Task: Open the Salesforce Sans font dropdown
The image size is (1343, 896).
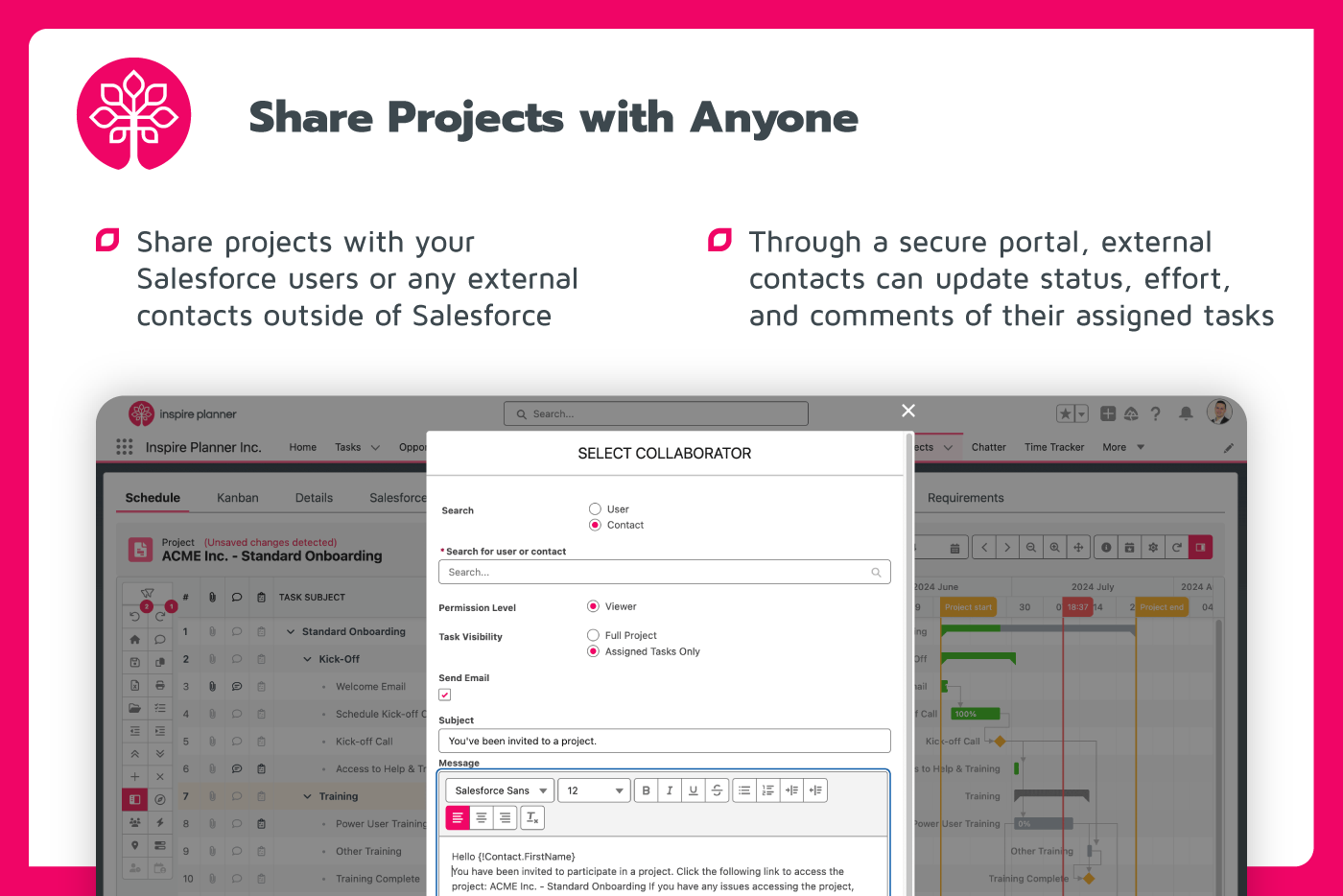Action: click(x=500, y=790)
